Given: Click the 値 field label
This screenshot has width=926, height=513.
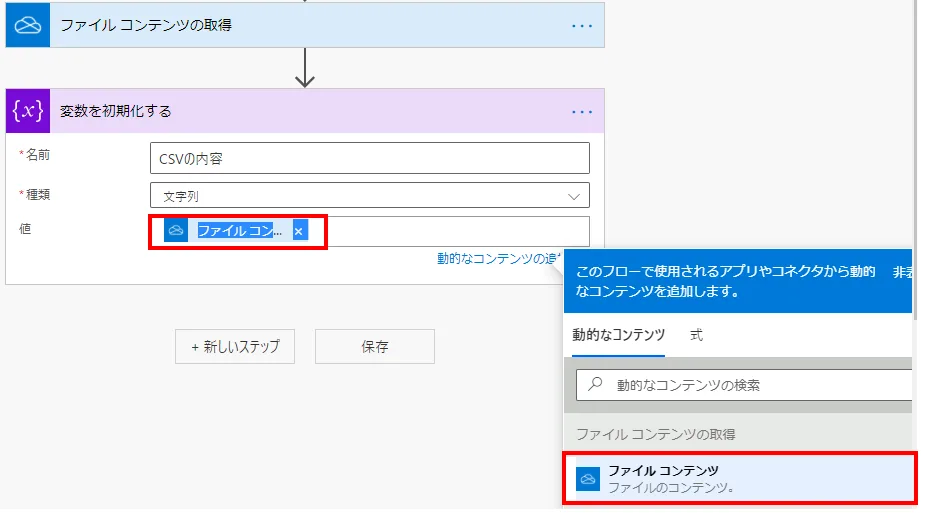Looking at the screenshot, I should [25, 229].
